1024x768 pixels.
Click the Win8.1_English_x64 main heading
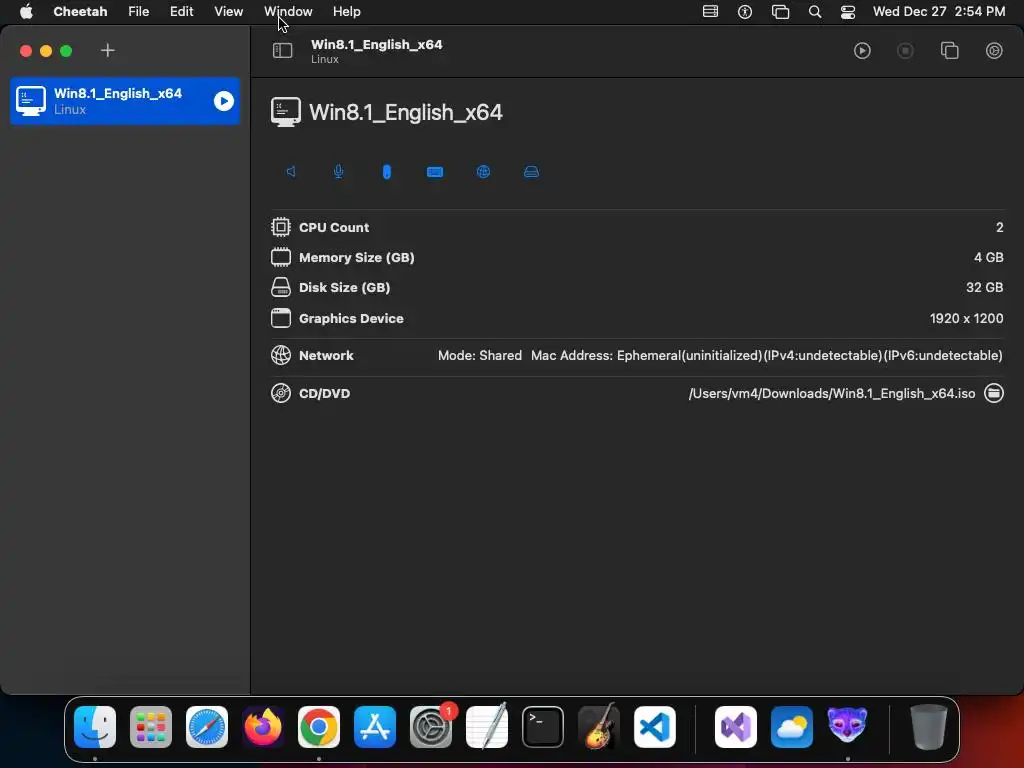[406, 112]
